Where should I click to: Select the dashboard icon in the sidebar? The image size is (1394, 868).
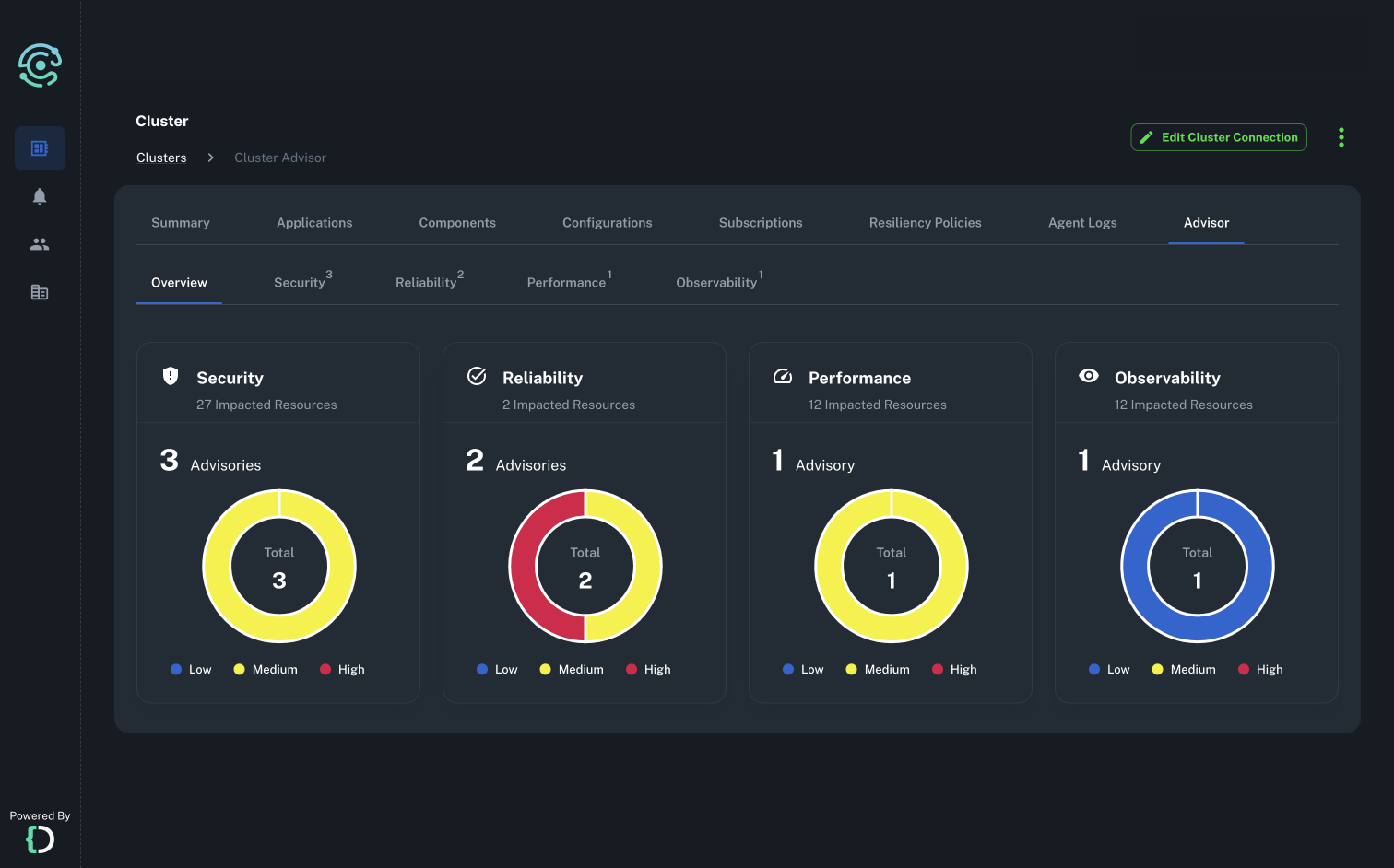tap(40, 148)
